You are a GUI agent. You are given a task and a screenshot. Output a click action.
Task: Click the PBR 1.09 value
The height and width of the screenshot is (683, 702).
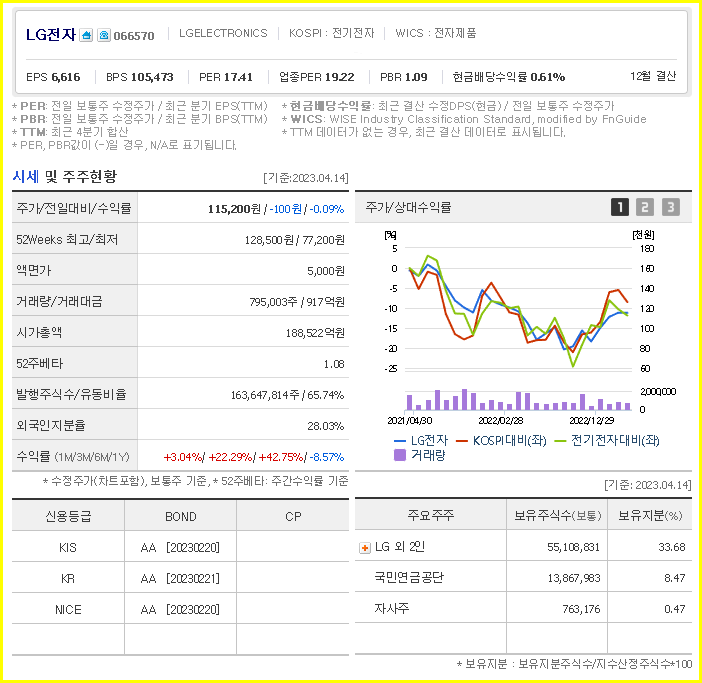[403, 77]
